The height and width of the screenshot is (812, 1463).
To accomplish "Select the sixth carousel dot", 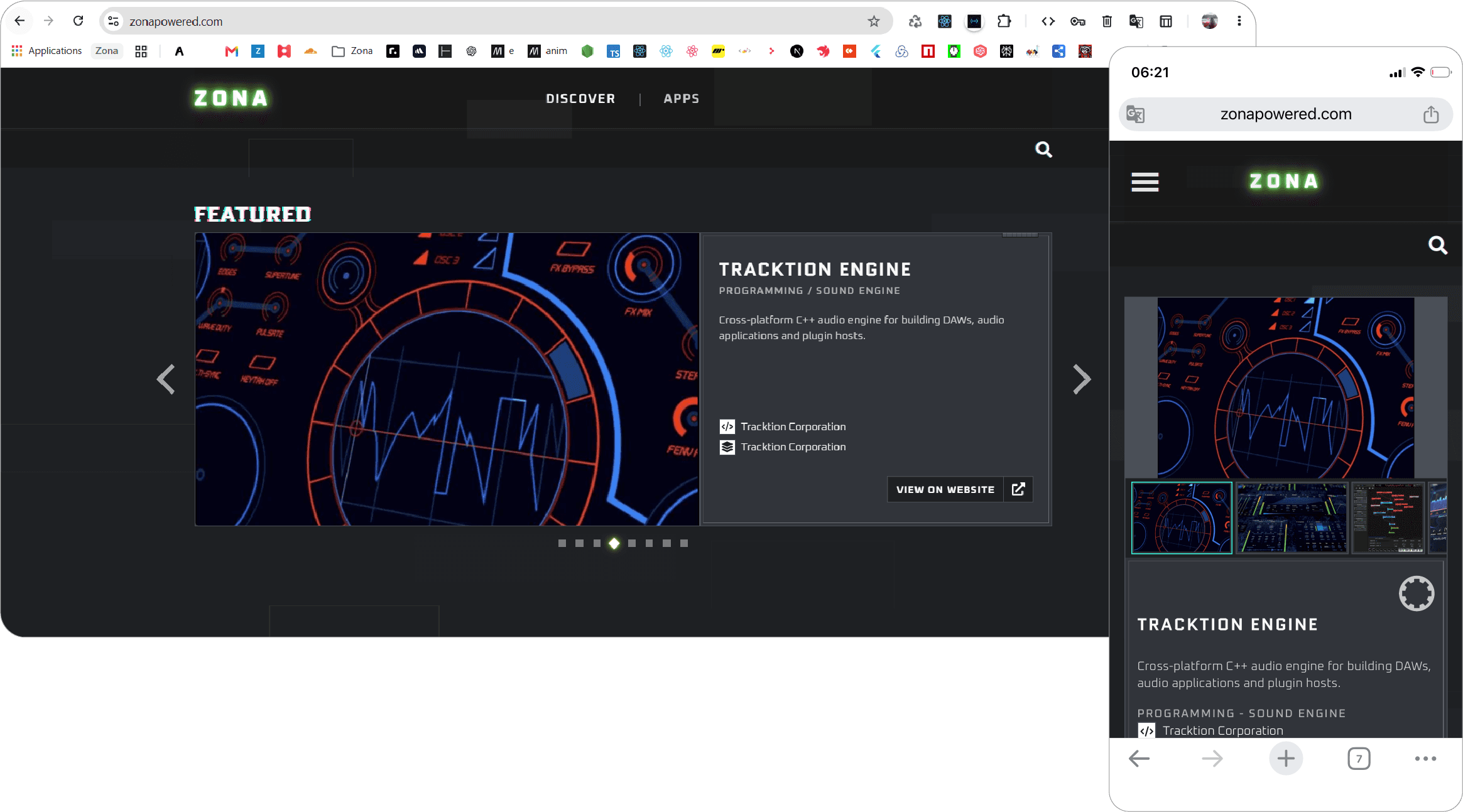I will [649, 543].
